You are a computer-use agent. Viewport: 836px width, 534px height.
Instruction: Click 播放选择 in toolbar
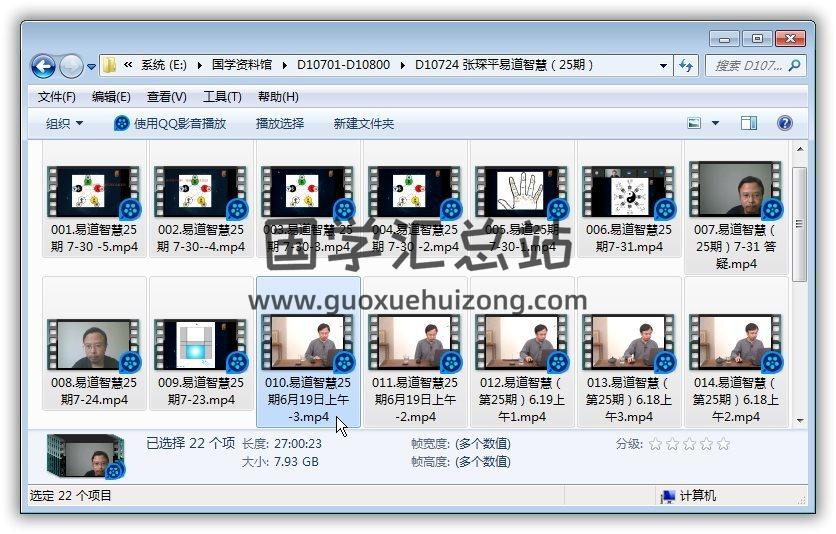[x=280, y=124]
